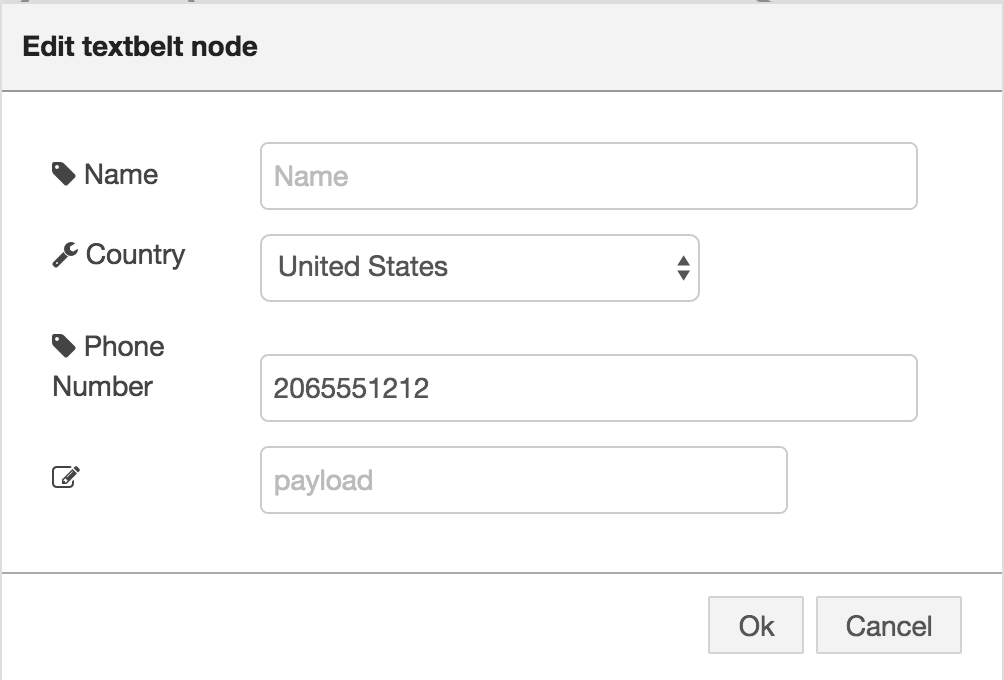Screen dimensions: 1004x680
Task: Click the Country label text
Action: point(135,255)
